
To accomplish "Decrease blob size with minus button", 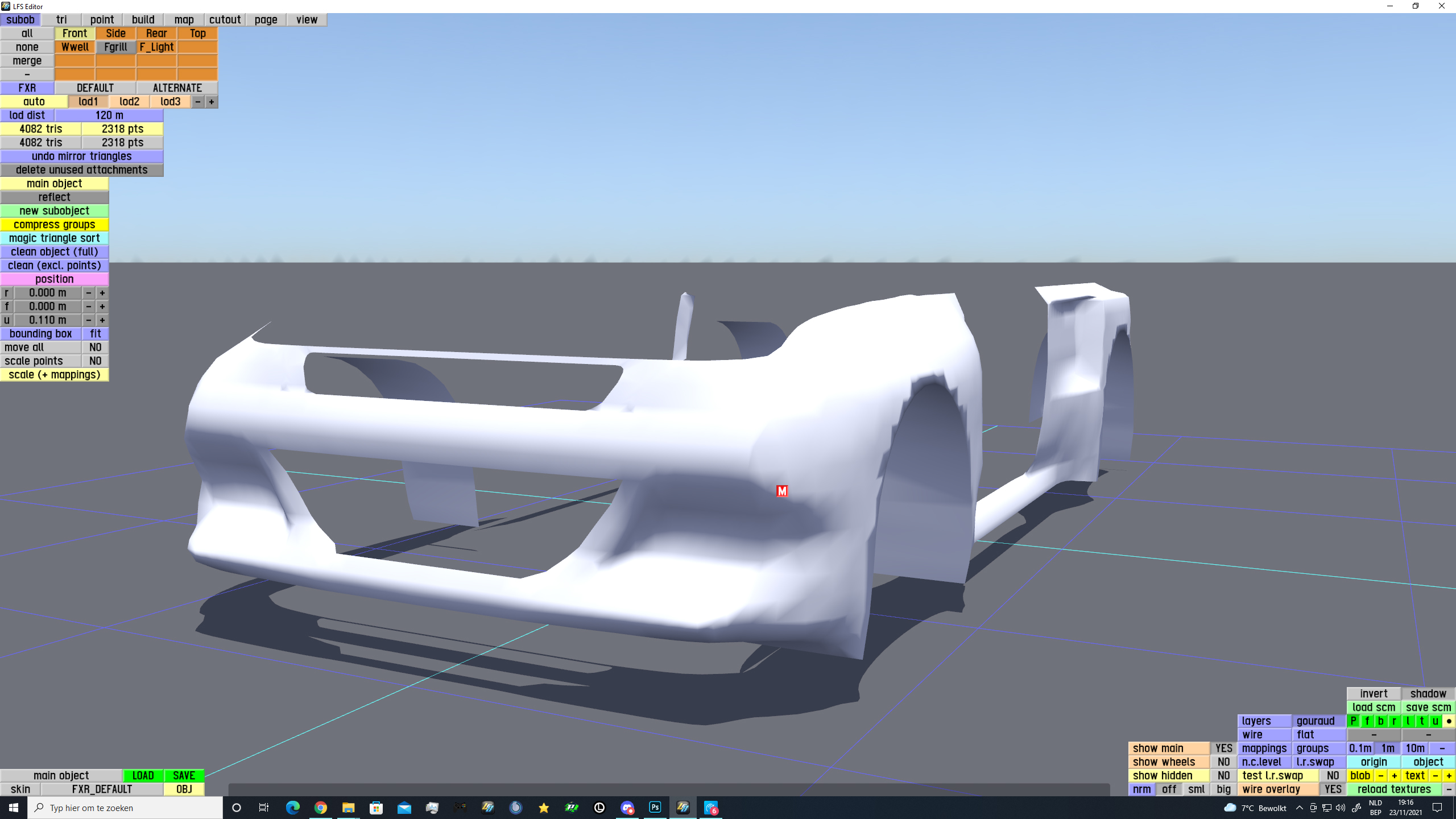I will (1380, 776).
